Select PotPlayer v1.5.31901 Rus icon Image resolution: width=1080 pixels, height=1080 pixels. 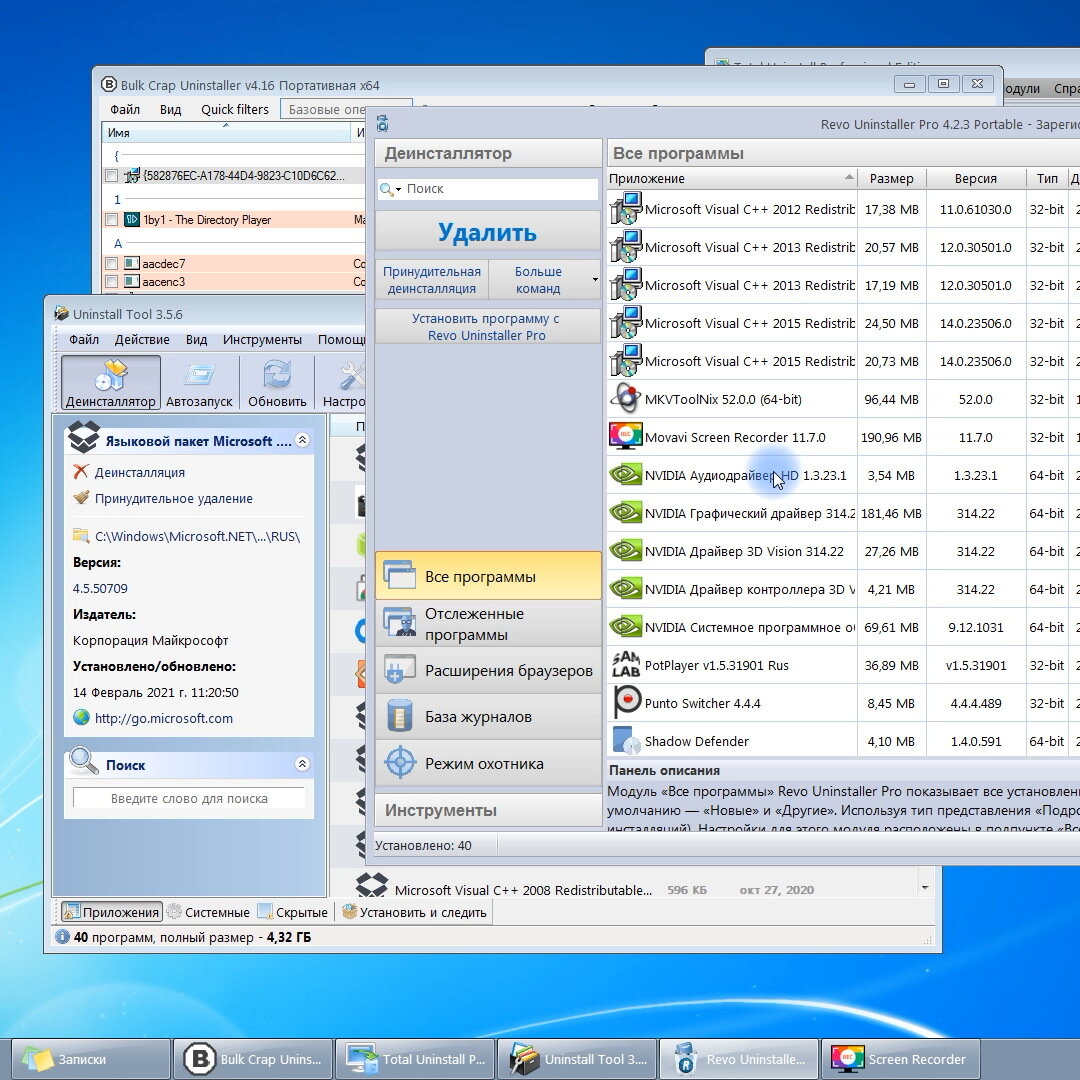(x=625, y=665)
